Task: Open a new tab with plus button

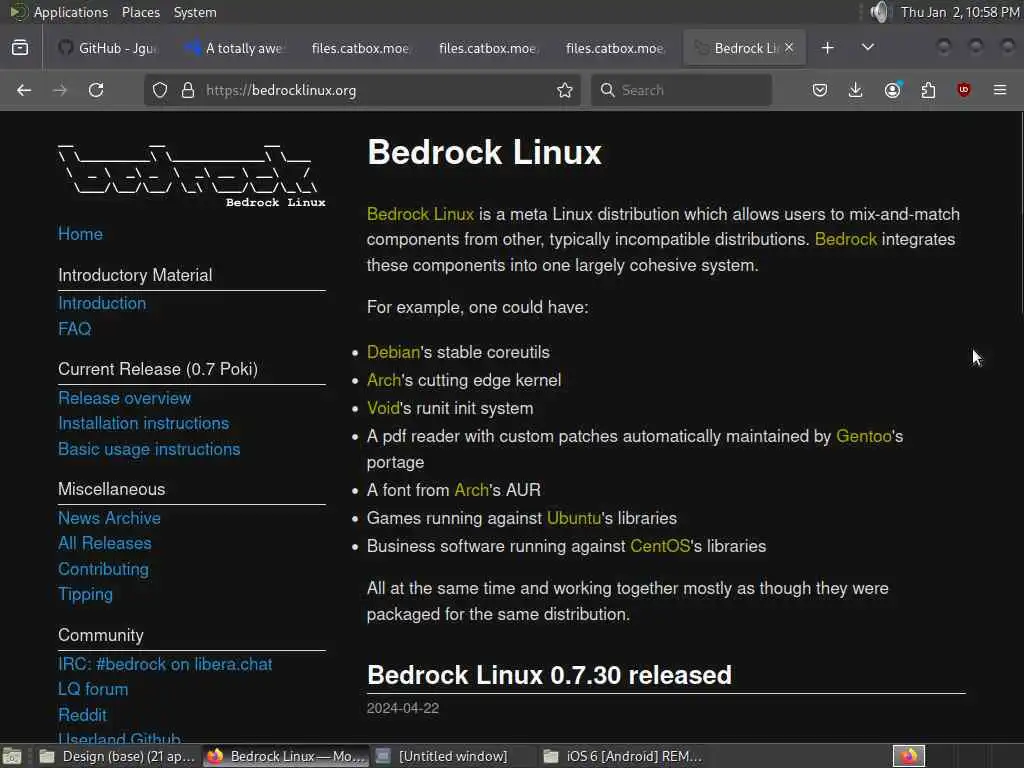Action: (x=827, y=48)
